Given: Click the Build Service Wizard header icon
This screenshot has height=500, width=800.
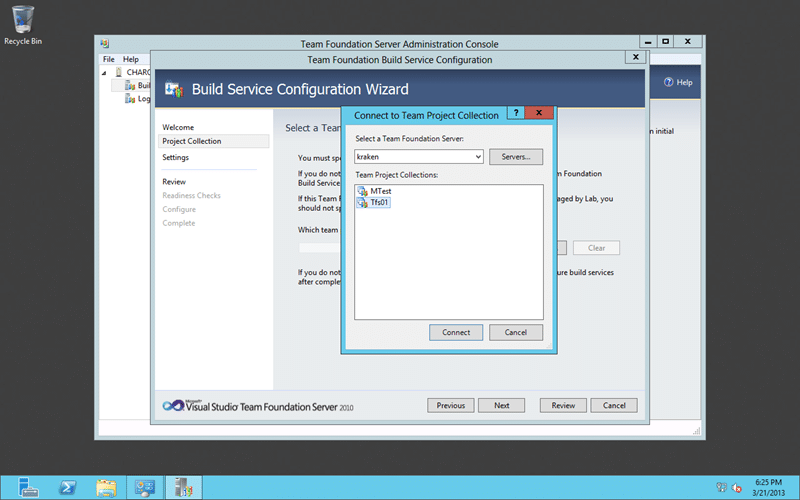Looking at the screenshot, I should coord(174,90).
